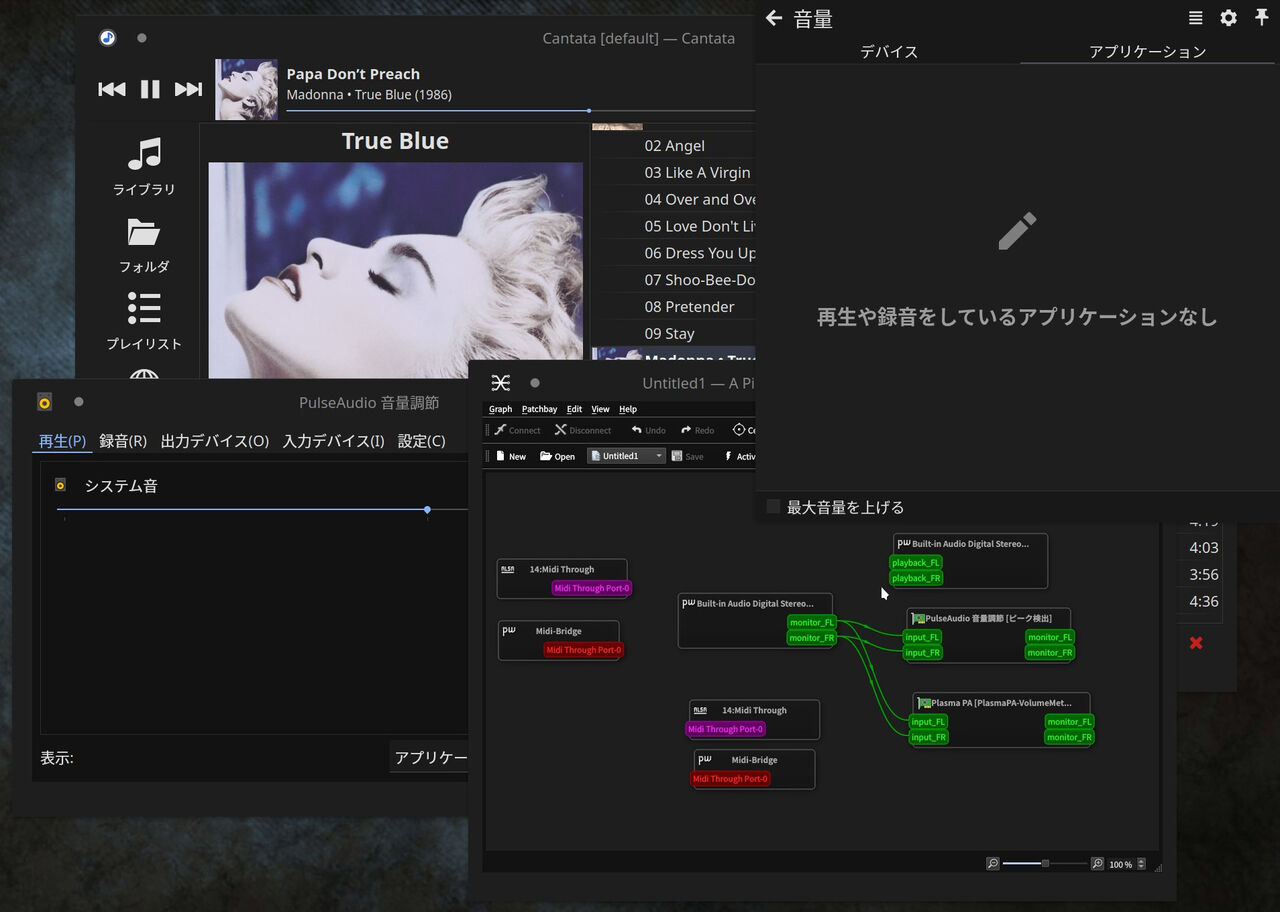
Task: Open the 表示 filter dropdown in PulseAudio 音量調節
Action: tap(430, 757)
